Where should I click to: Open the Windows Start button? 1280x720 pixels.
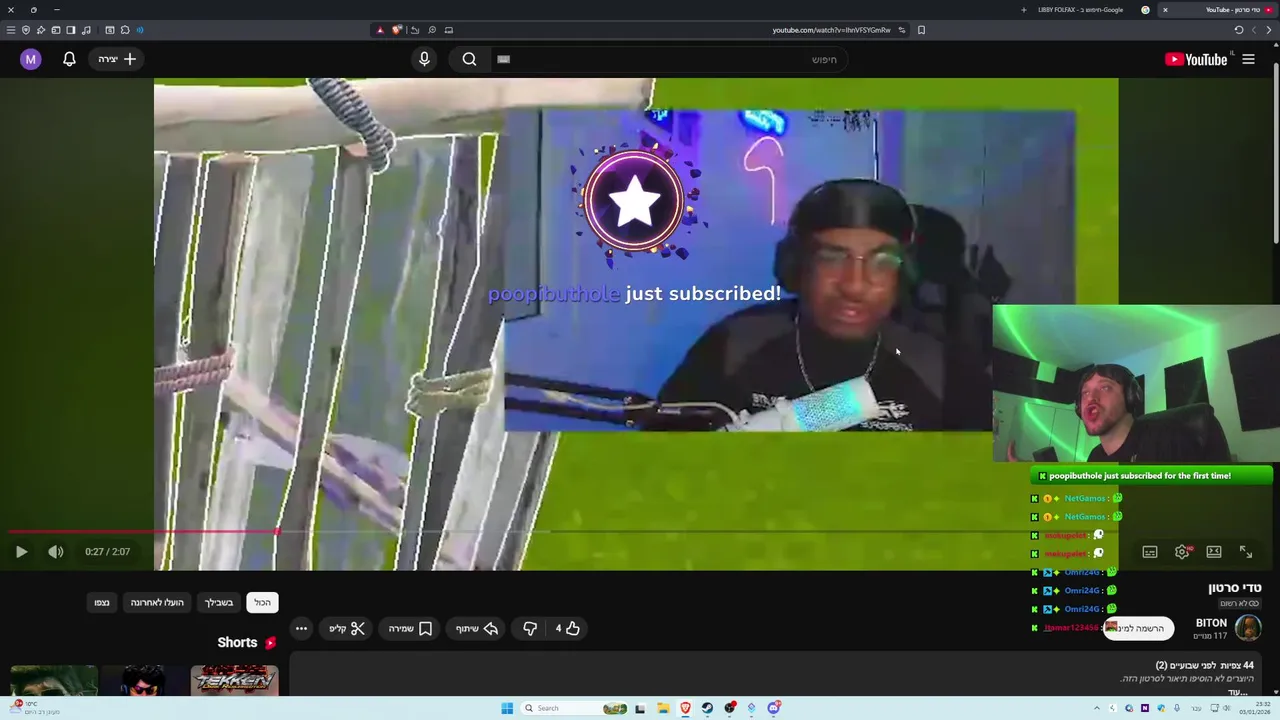point(507,708)
